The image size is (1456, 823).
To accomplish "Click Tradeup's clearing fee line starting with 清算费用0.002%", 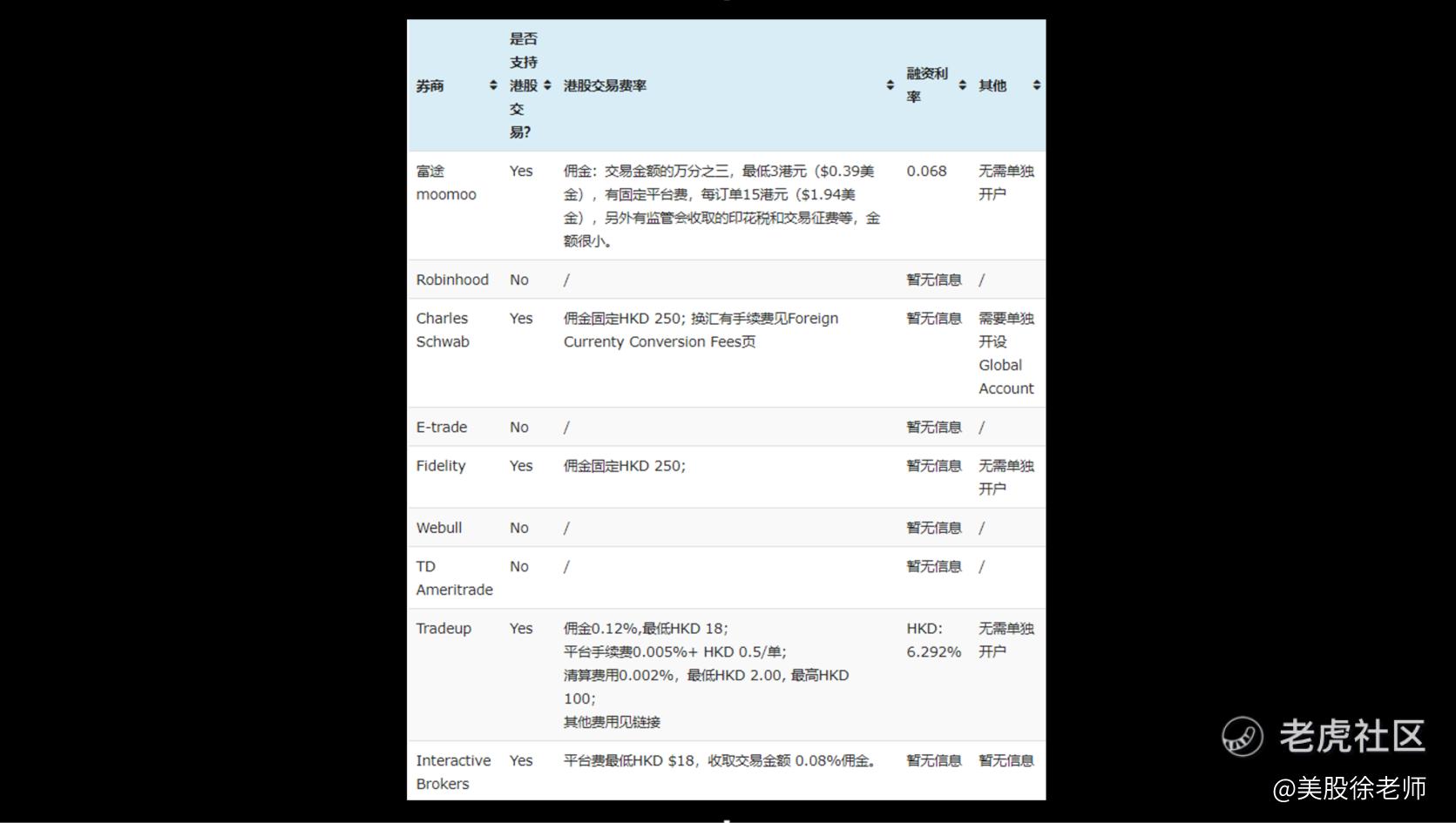I will 707,686.
